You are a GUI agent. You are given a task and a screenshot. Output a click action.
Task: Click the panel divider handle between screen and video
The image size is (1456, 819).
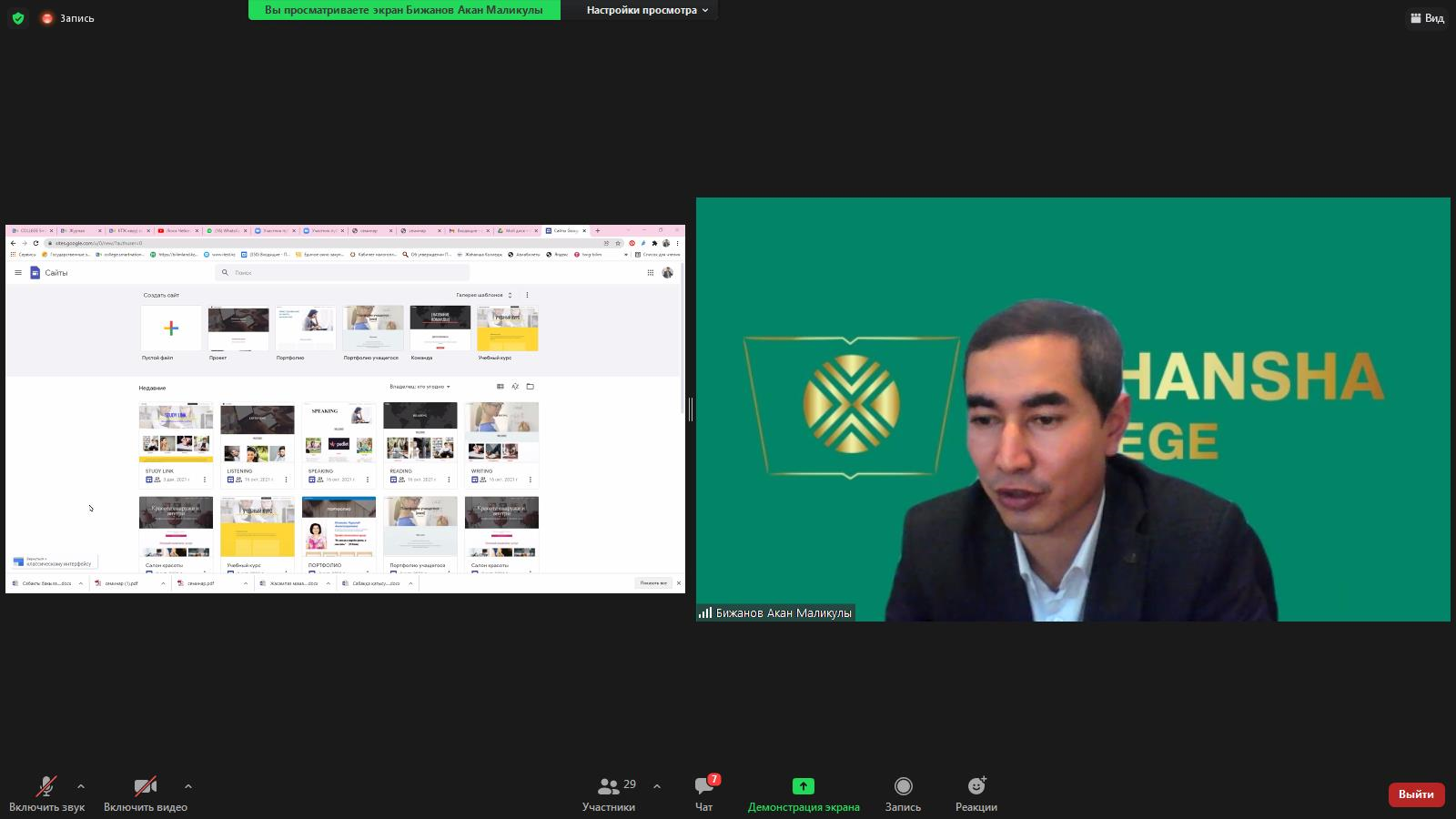click(x=691, y=409)
